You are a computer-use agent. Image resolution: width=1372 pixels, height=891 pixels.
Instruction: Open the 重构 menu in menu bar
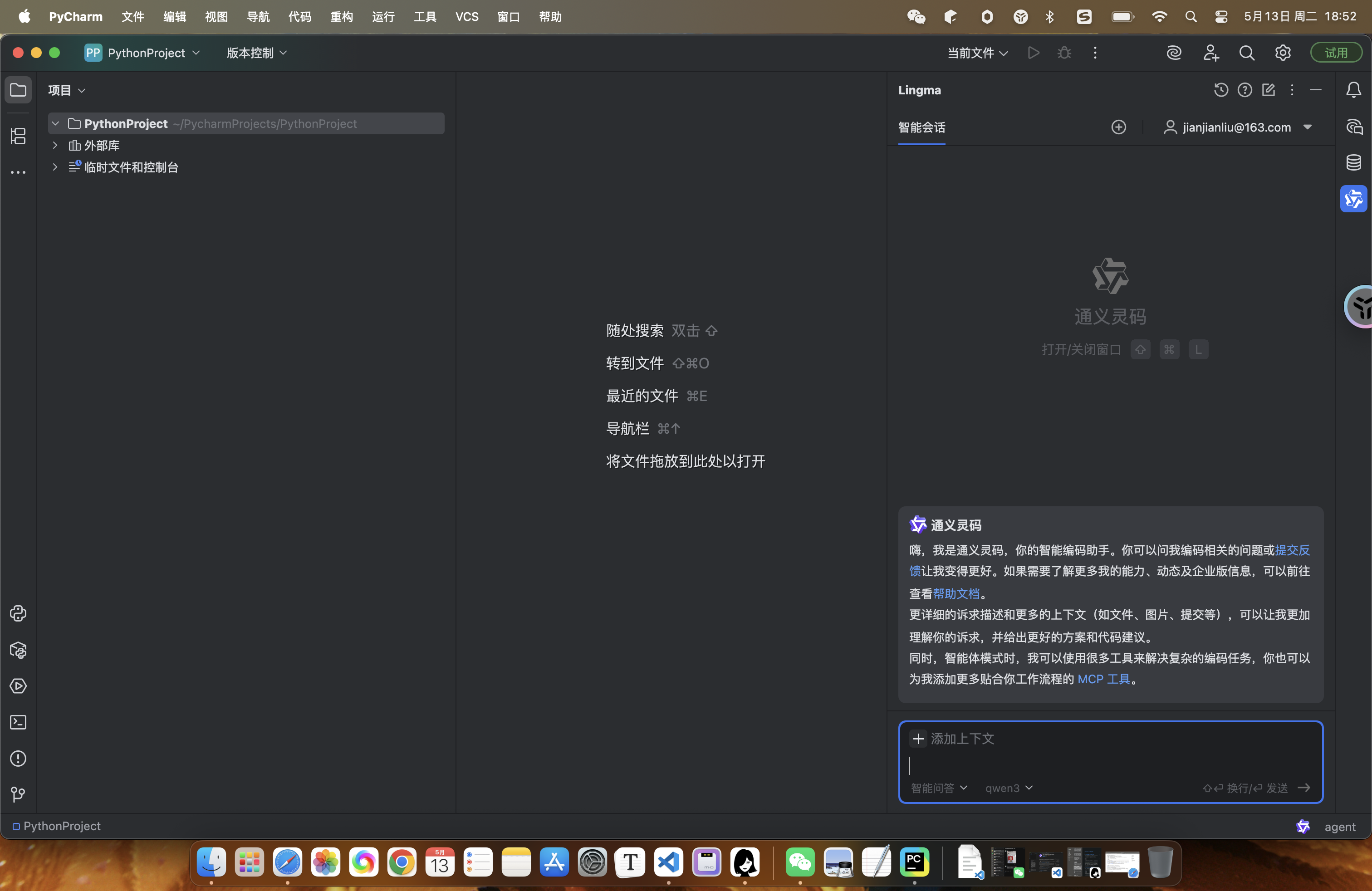pyautogui.click(x=341, y=17)
